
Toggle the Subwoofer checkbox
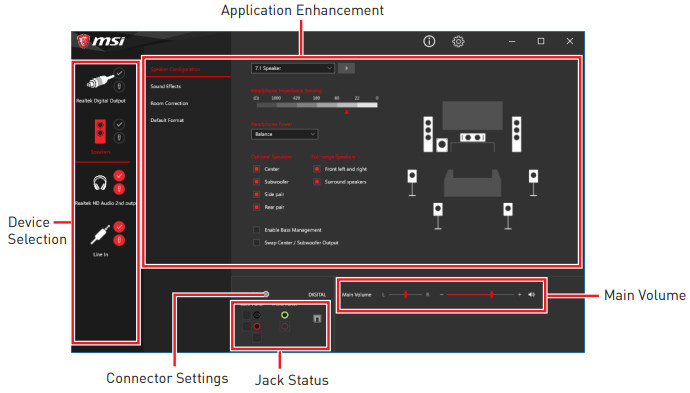257,182
